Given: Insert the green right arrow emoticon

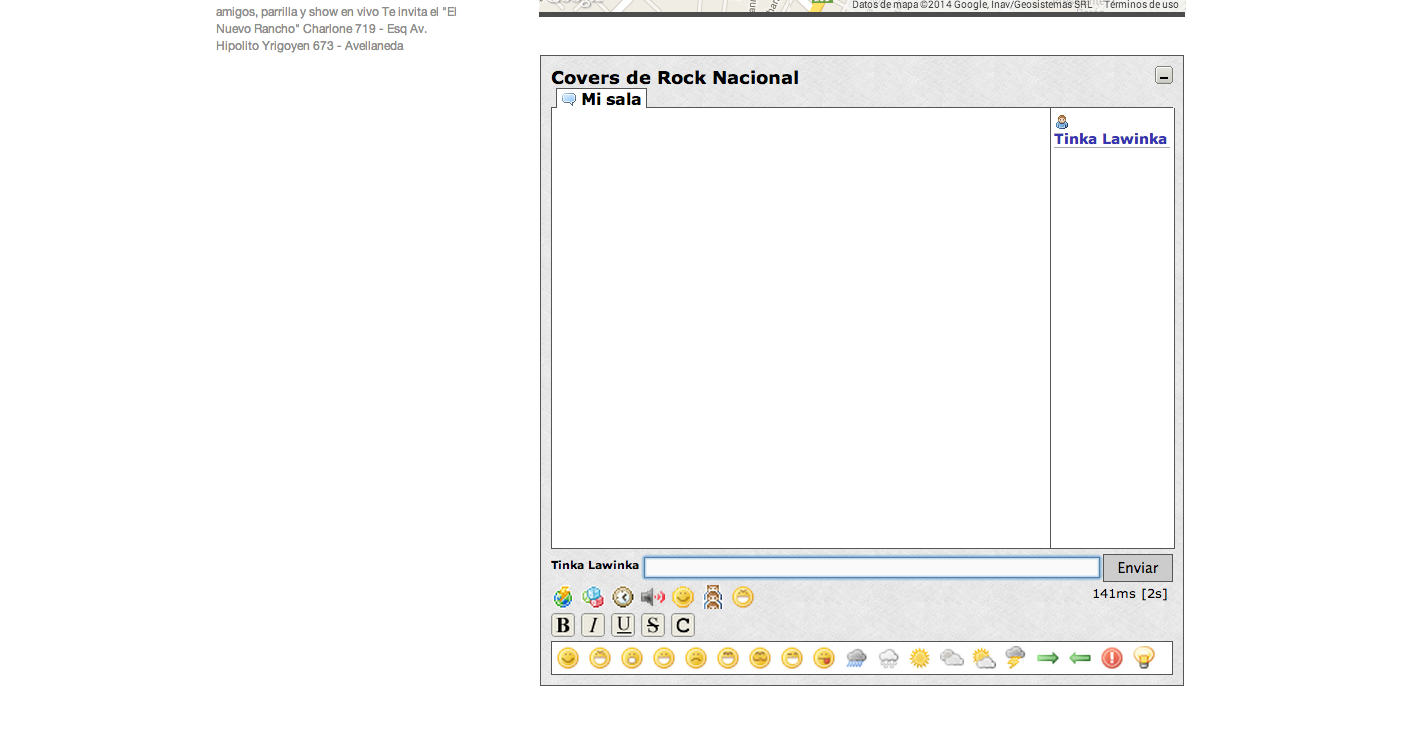Looking at the screenshot, I should pyautogui.click(x=1048, y=658).
